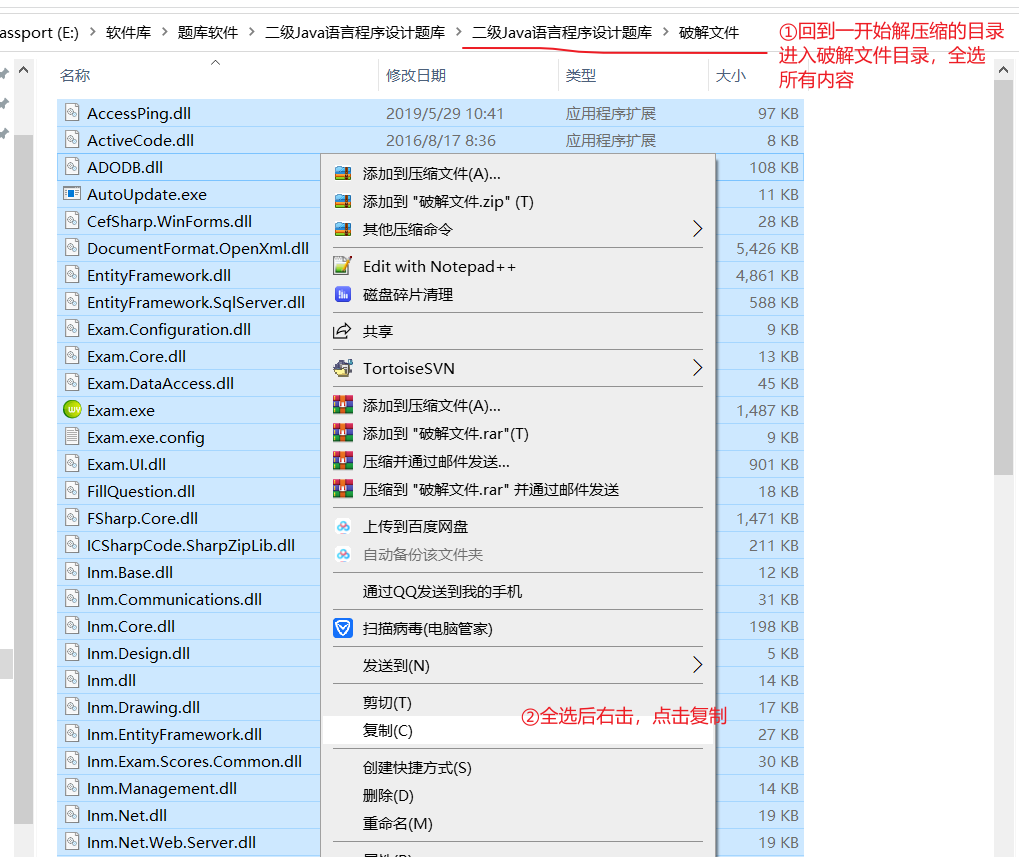Click the Notepad++ icon in context menu
The image size is (1019, 857).
click(x=342, y=266)
